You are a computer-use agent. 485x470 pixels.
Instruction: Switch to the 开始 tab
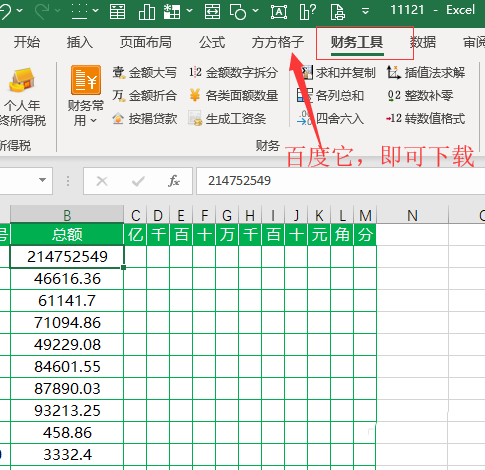point(27,43)
